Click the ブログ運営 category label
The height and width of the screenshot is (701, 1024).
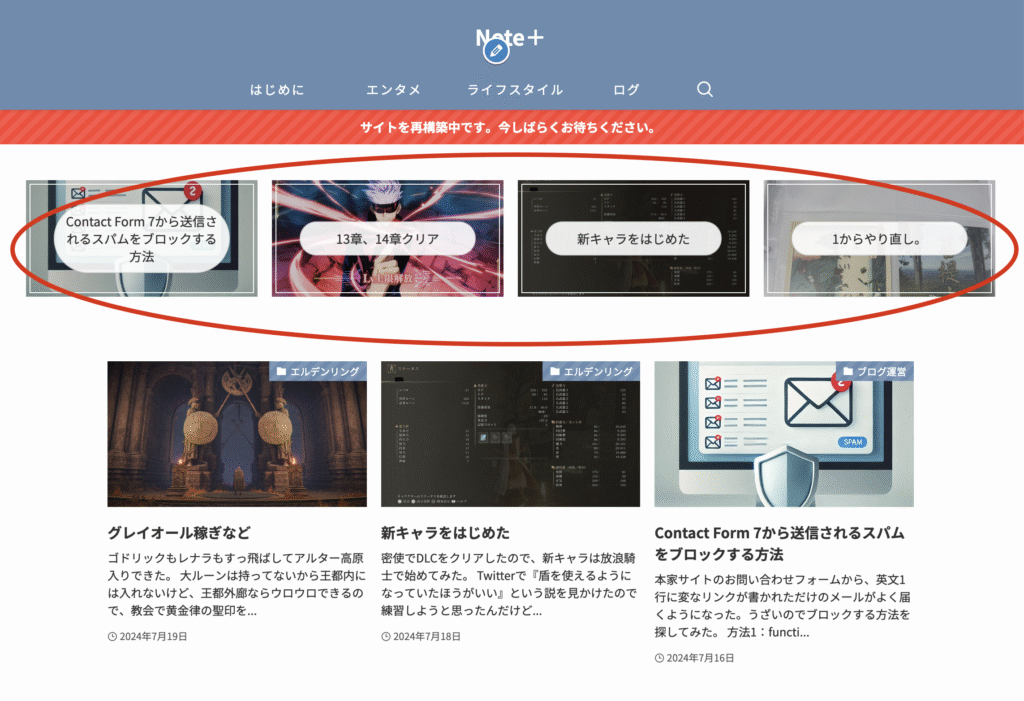click(x=874, y=371)
